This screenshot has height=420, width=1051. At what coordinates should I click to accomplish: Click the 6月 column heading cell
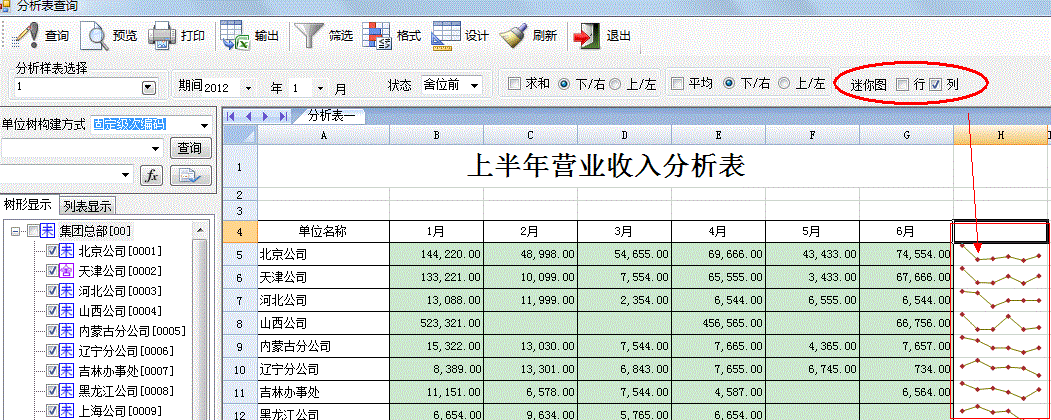click(x=906, y=232)
